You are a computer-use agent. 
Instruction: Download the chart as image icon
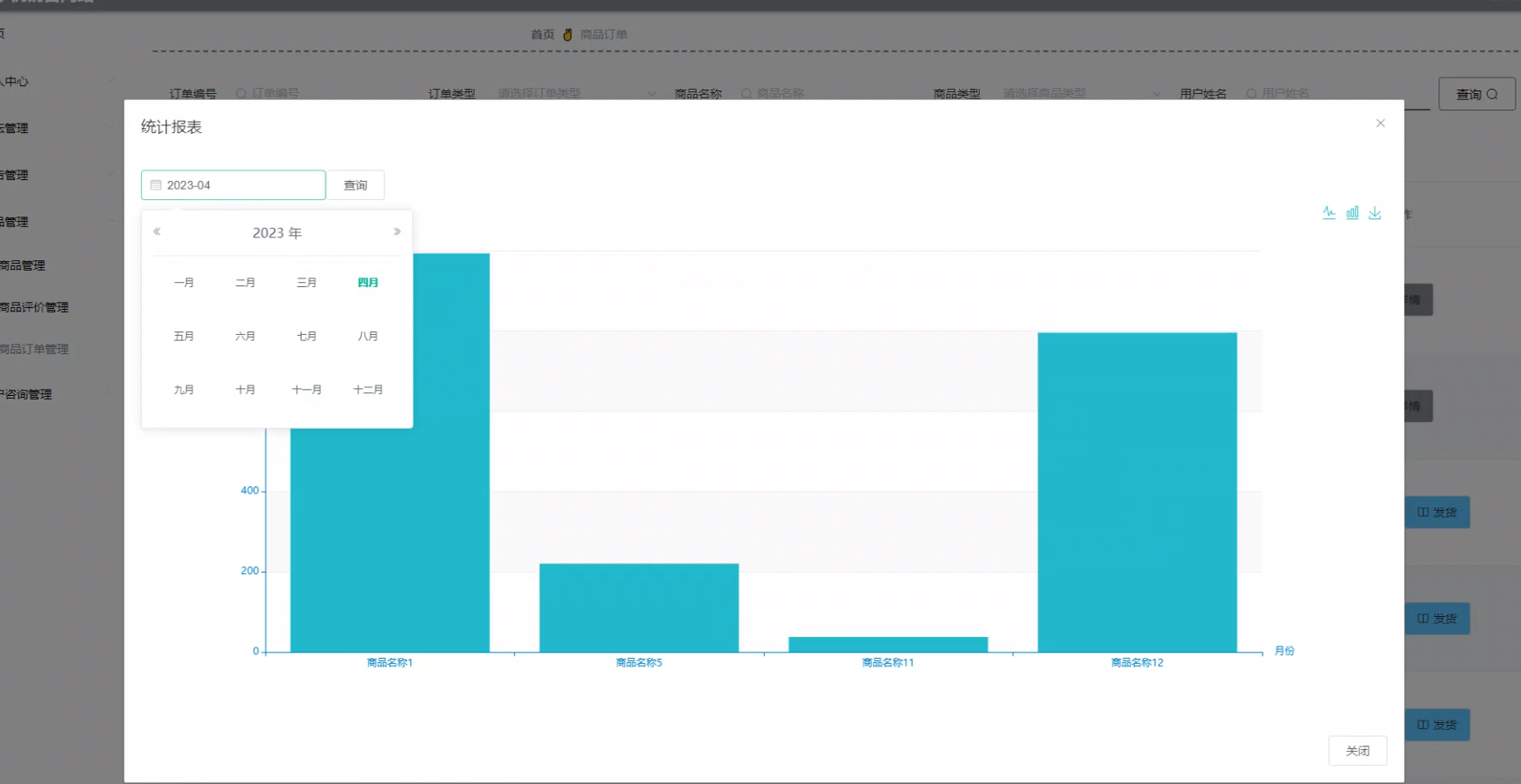point(1375,212)
